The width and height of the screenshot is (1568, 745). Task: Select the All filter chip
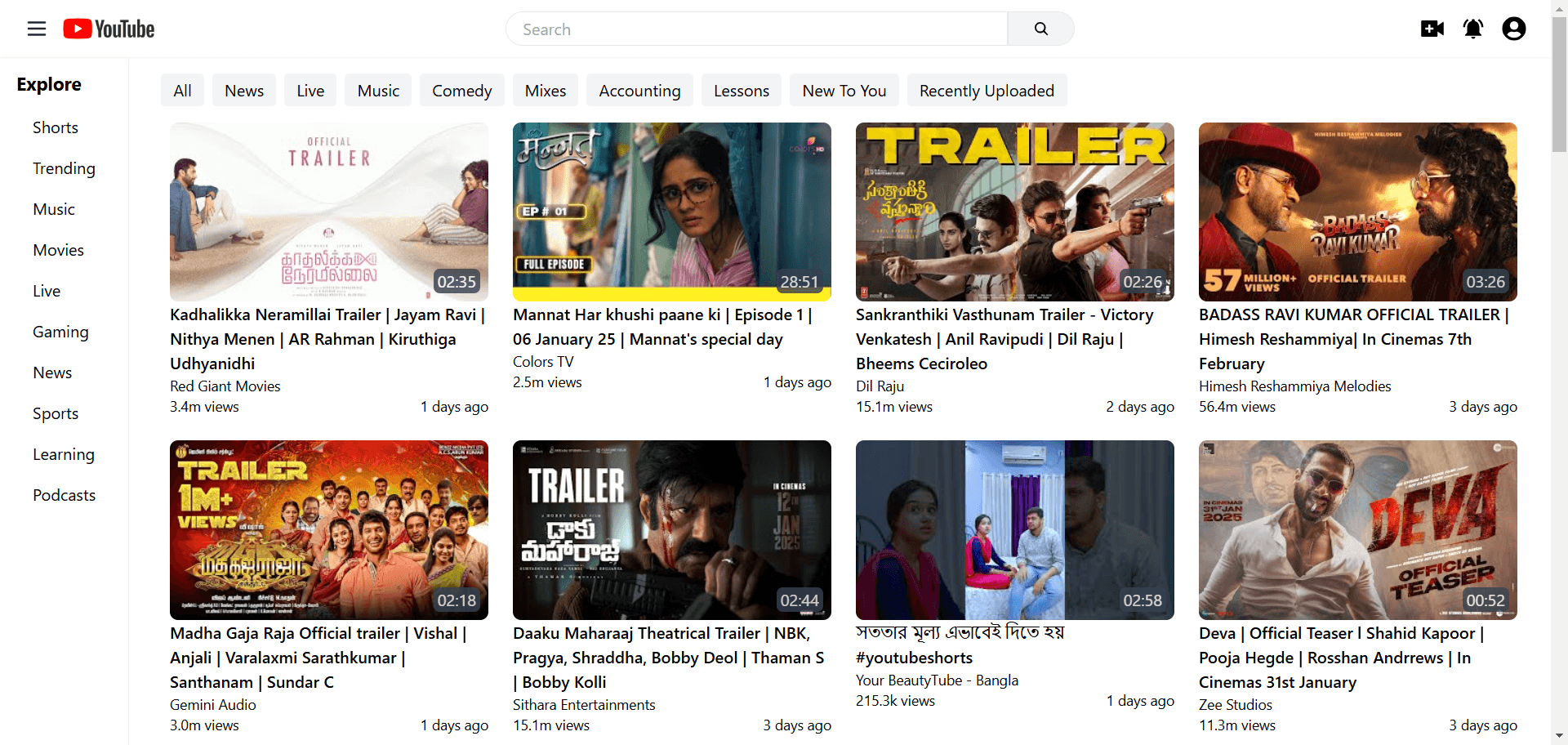183,91
